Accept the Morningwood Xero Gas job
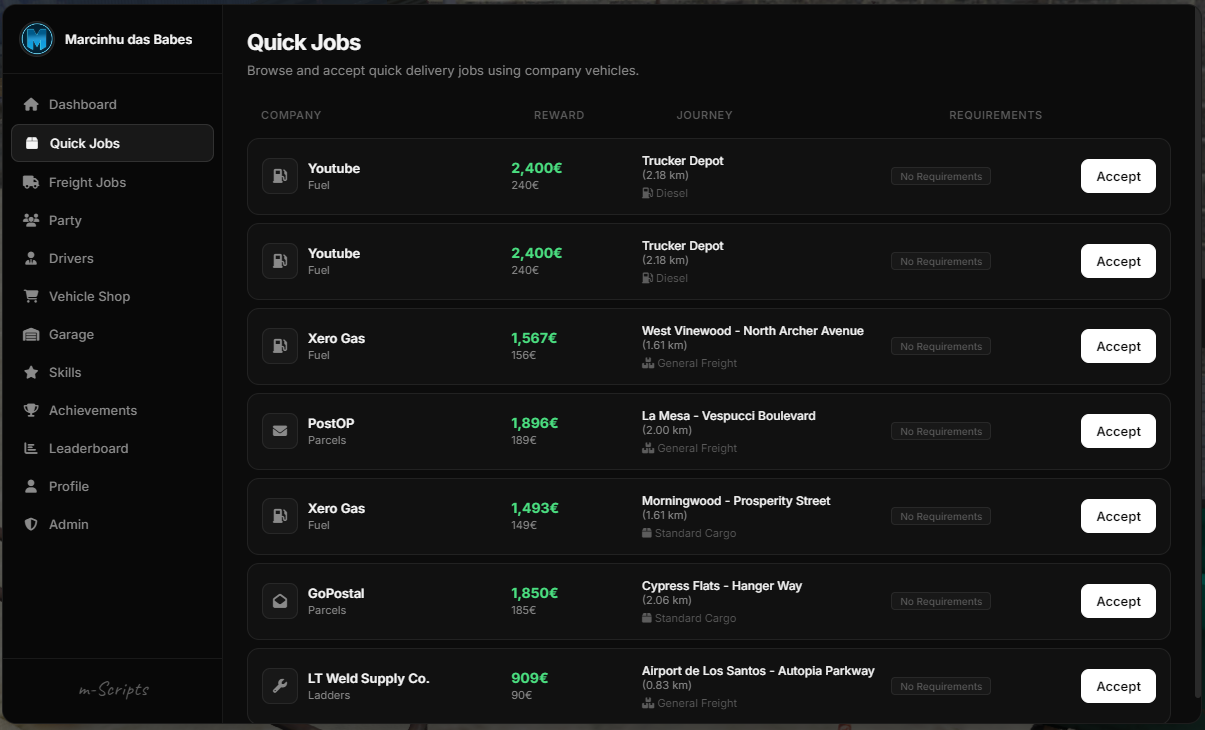 coord(1118,516)
